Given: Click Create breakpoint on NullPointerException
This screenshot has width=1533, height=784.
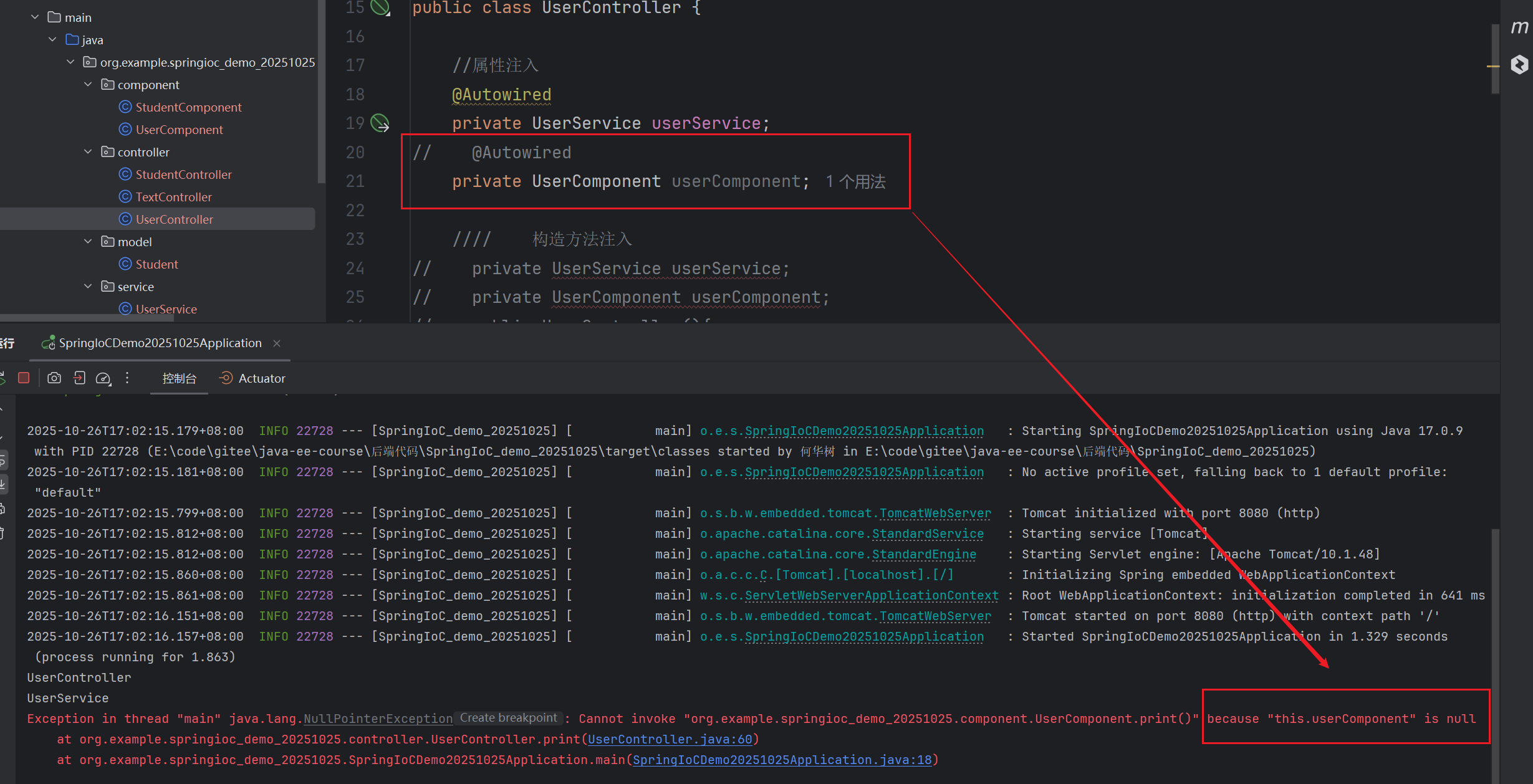Looking at the screenshot, I should pyautogui.click(x=508, y=718).
